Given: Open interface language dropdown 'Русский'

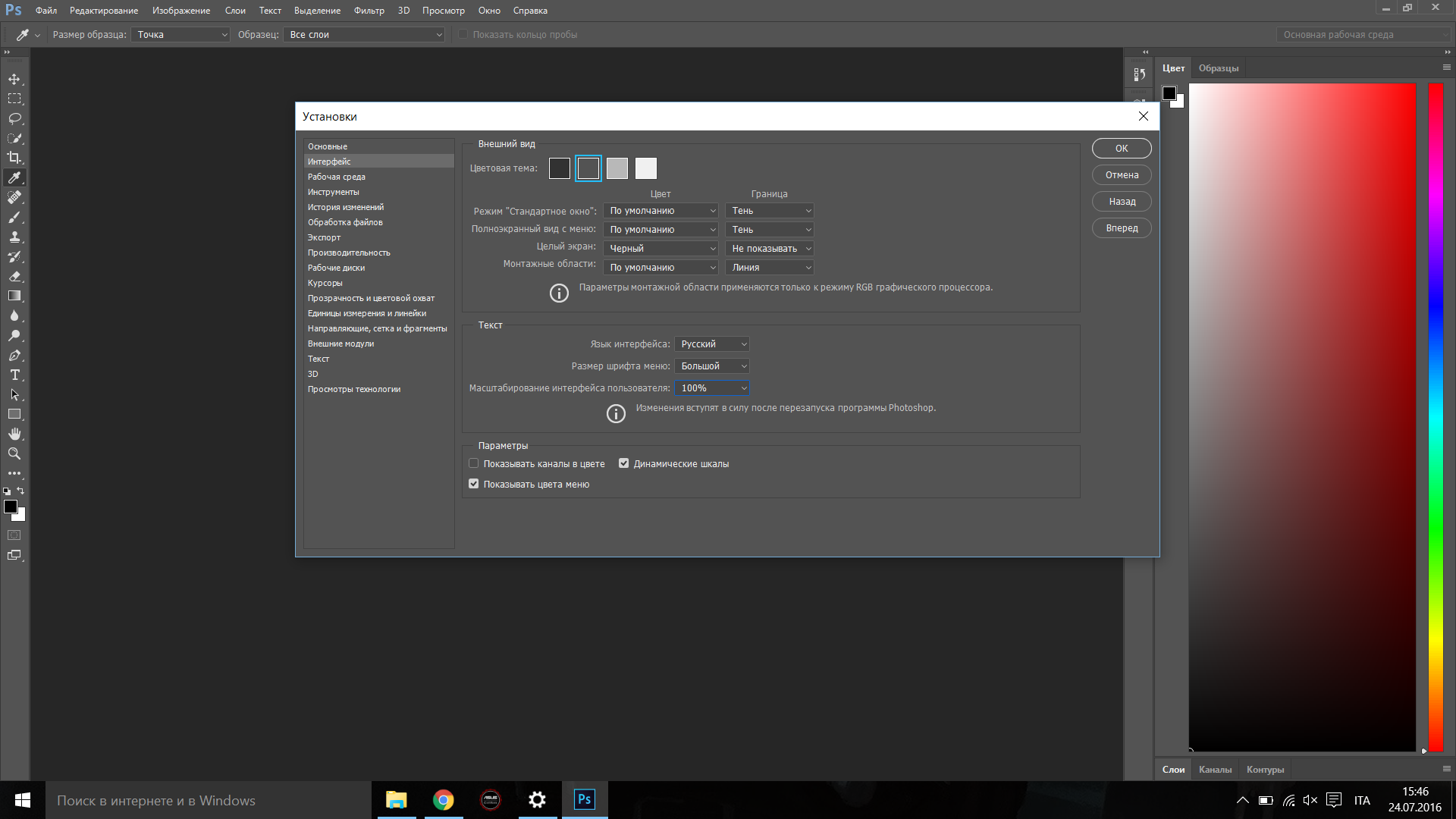Looking at the screenshot, I should coord(712,344).
